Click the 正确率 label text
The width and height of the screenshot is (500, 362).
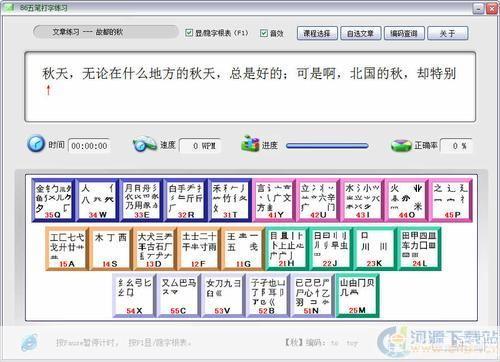(426, 145)
